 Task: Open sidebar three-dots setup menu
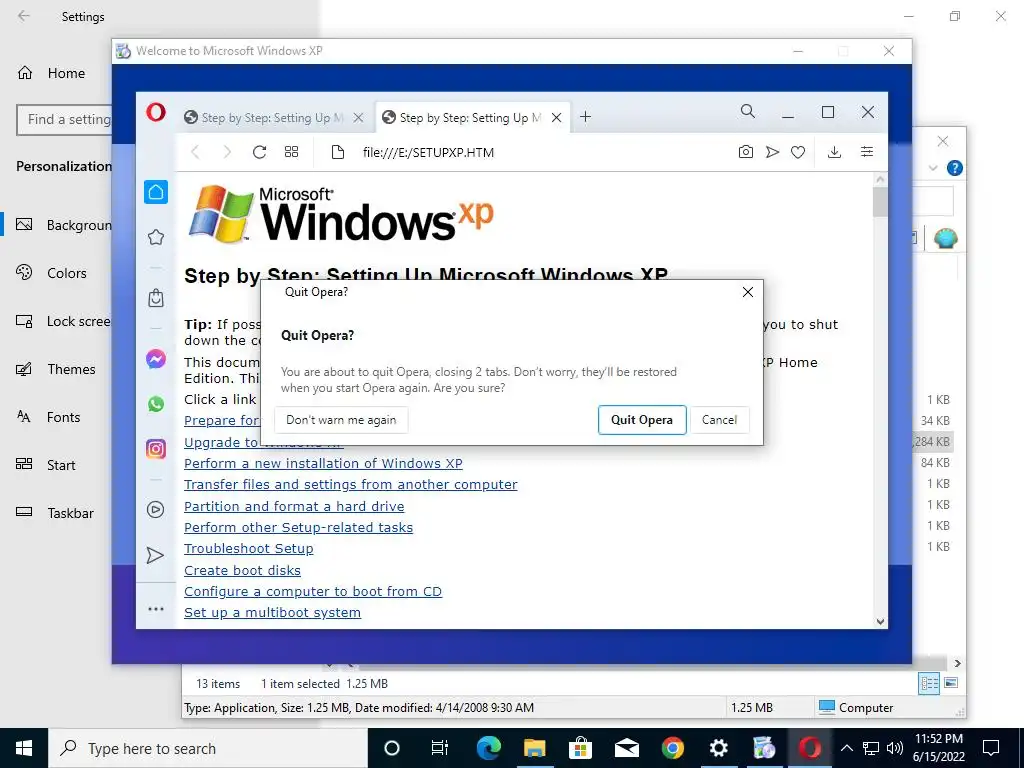click(155, 609)
